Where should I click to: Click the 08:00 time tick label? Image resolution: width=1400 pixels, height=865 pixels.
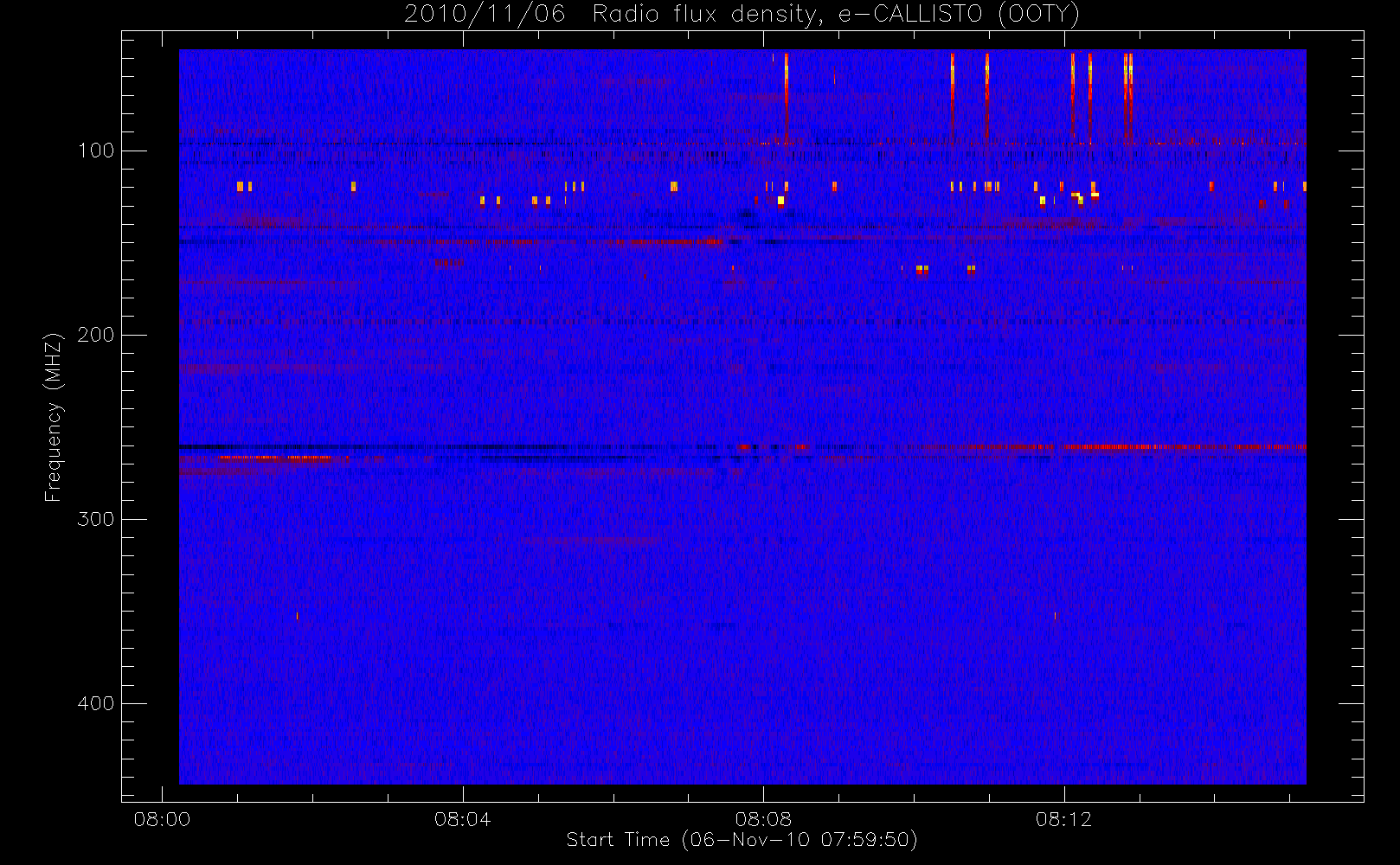tap(162, 819)
